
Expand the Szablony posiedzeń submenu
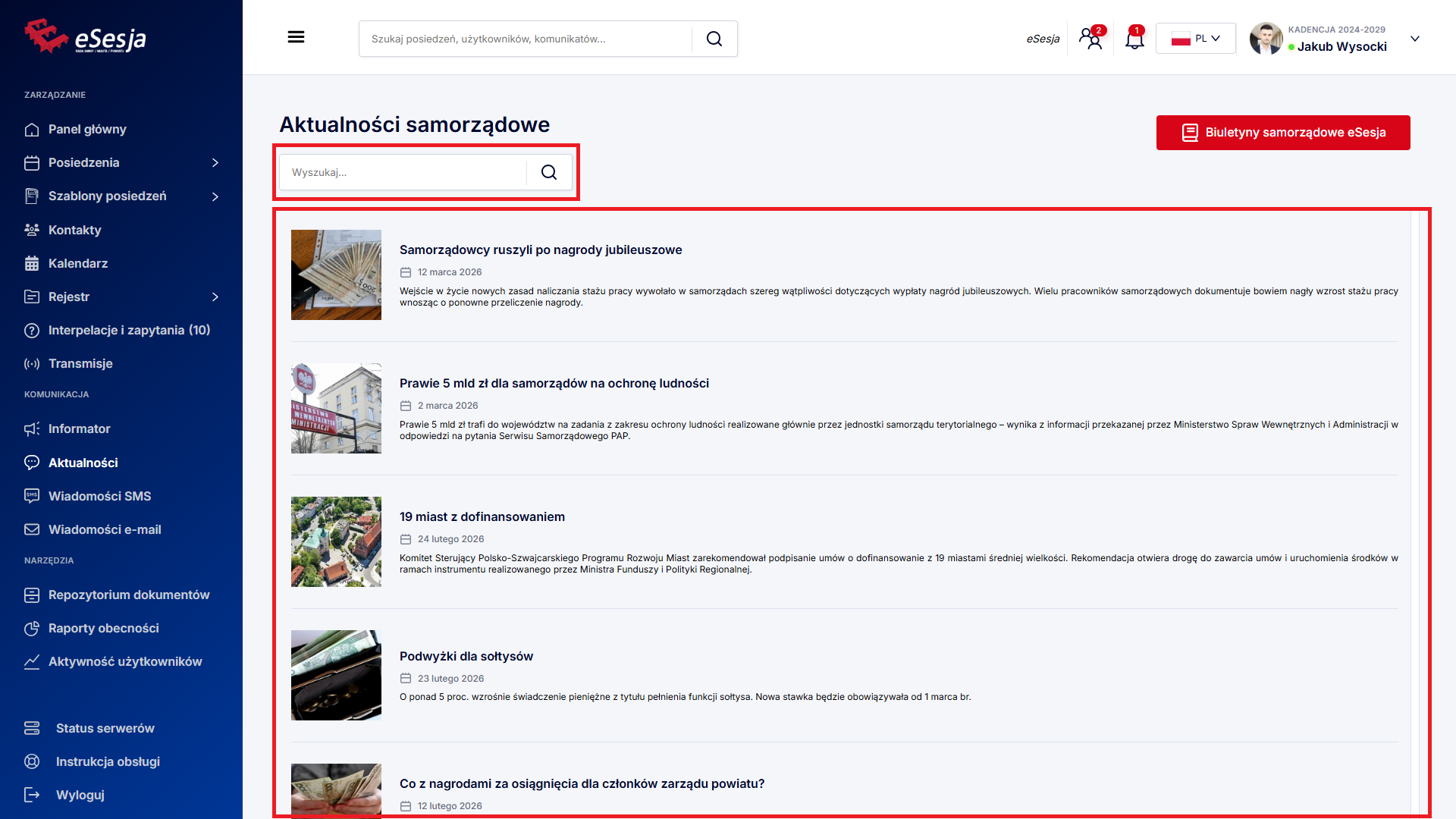pyautogui.click(x=215, y=196)
